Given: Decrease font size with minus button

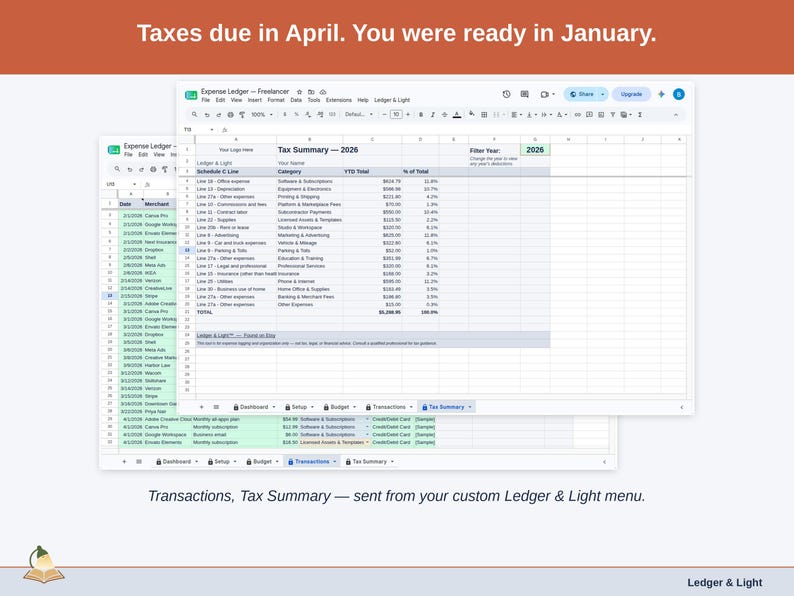Looking at the screenshot, I should coord(384,114).
